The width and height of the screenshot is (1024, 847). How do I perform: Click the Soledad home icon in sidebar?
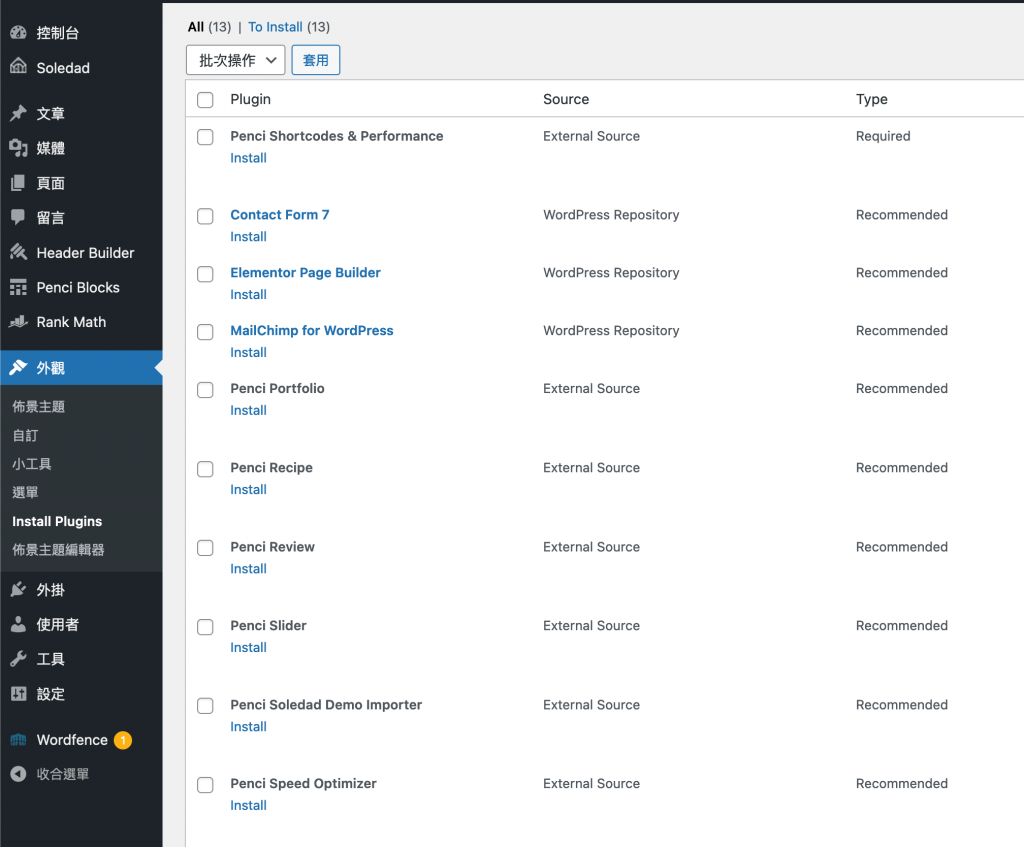tap(18, 67)
